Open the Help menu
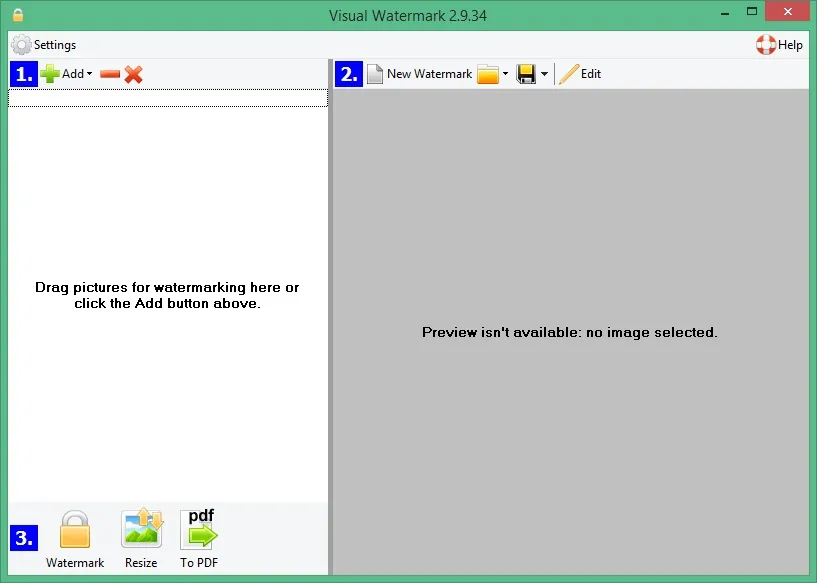Viewport: 817px width, 583px height. 779,45
